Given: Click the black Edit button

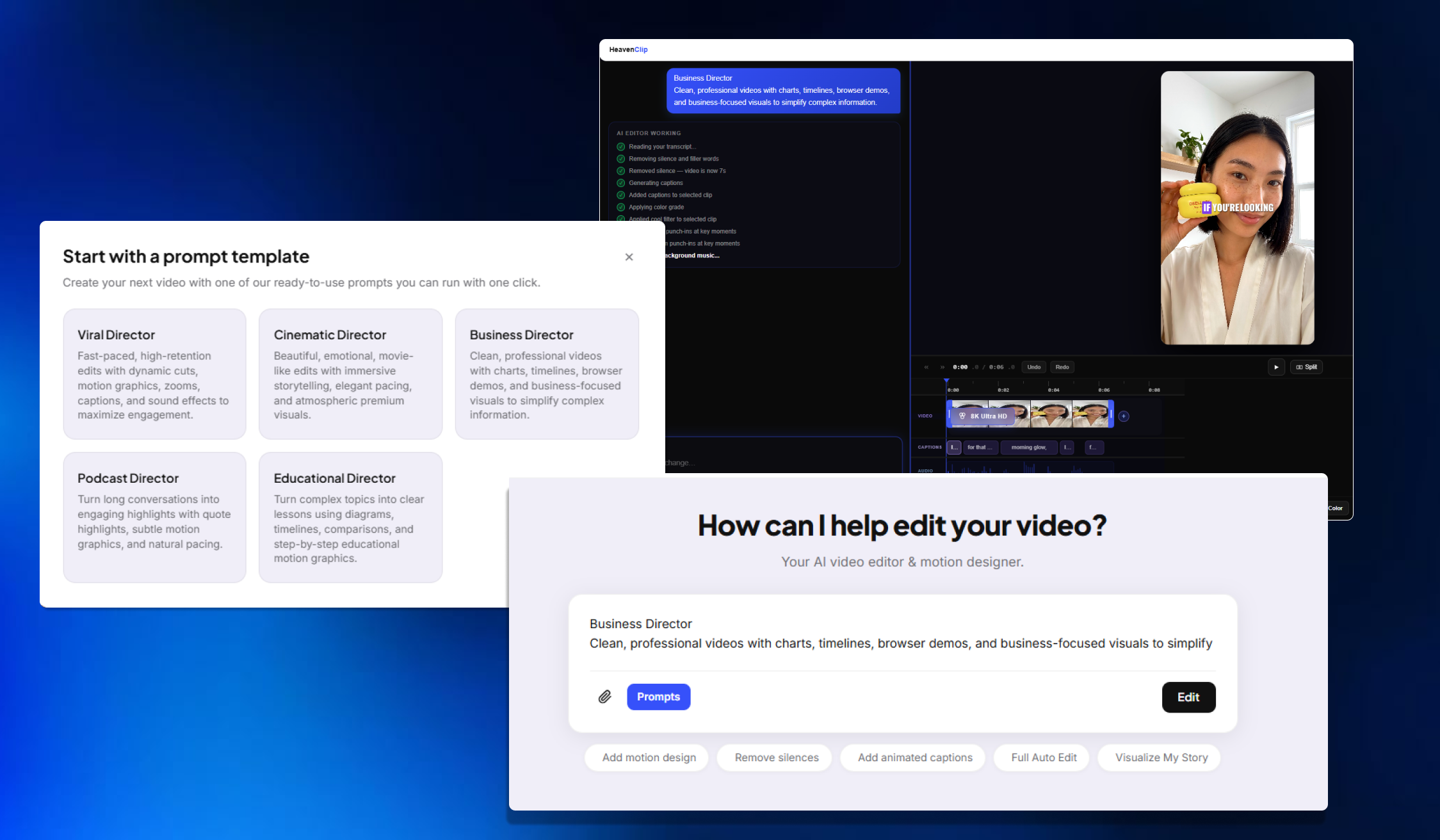Looking at the screenshot, I should click(x=1188, y=697).
